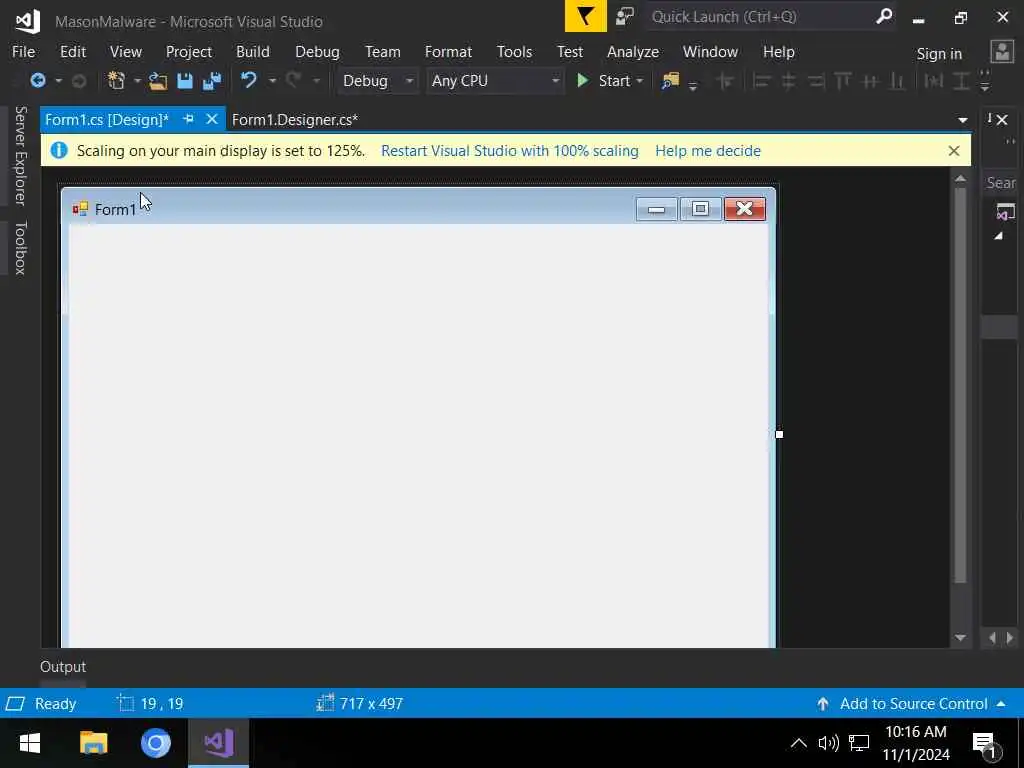The width and height of the screenshot is (1024, 768).
Task: Click the Quick Launch magnifier icon
Action: [x=884, y=16]
